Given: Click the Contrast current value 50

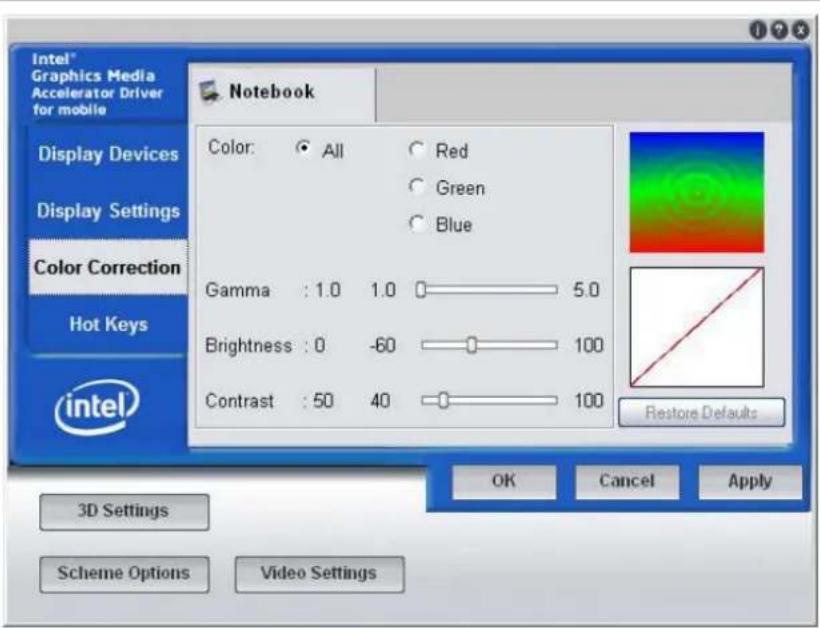Looking at the screenshot, I should pyautogui.click(x=323, y=401).
